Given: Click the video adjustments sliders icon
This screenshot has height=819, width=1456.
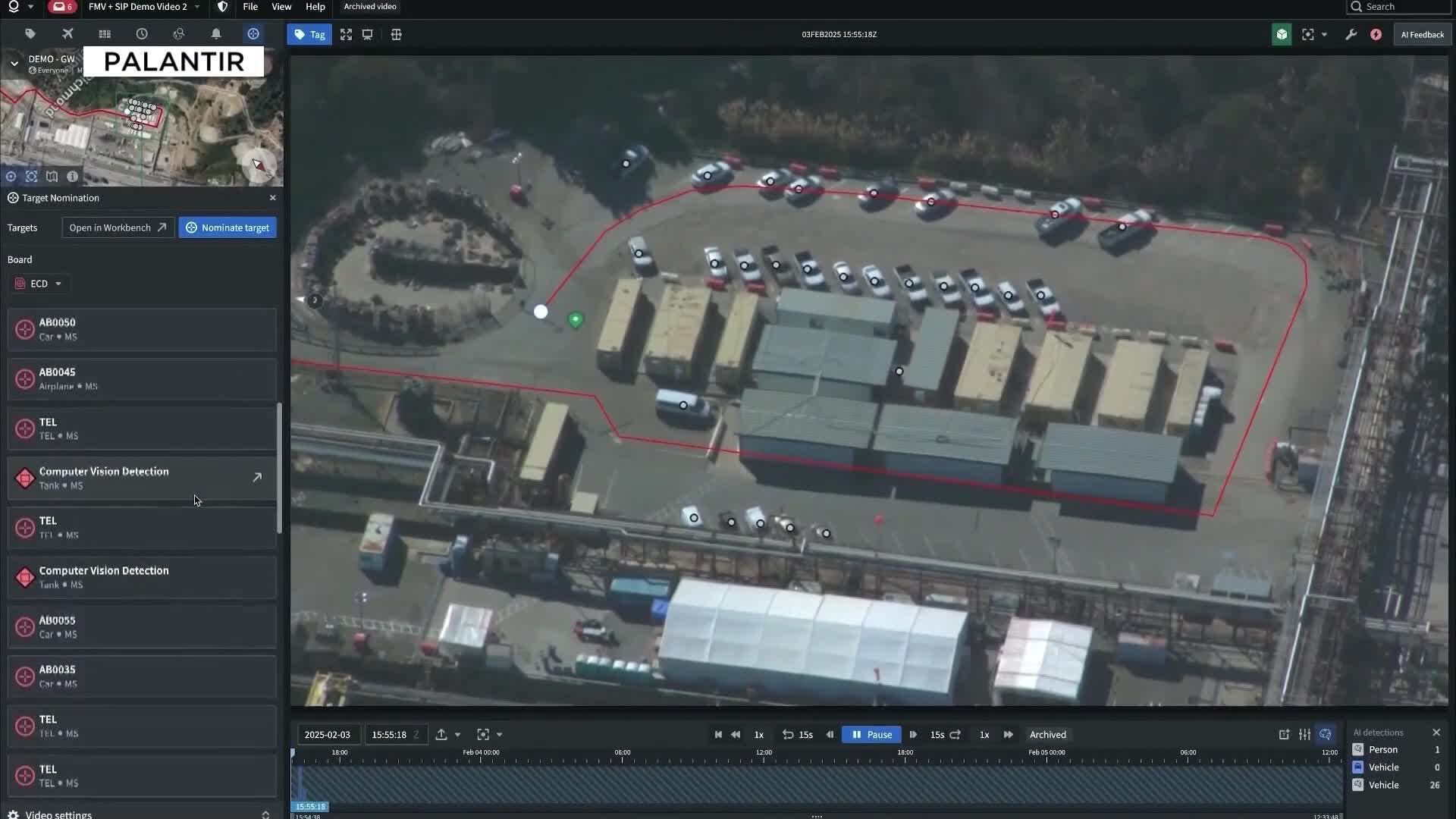Looking at the screenshot, I should tap(1304, 734).
